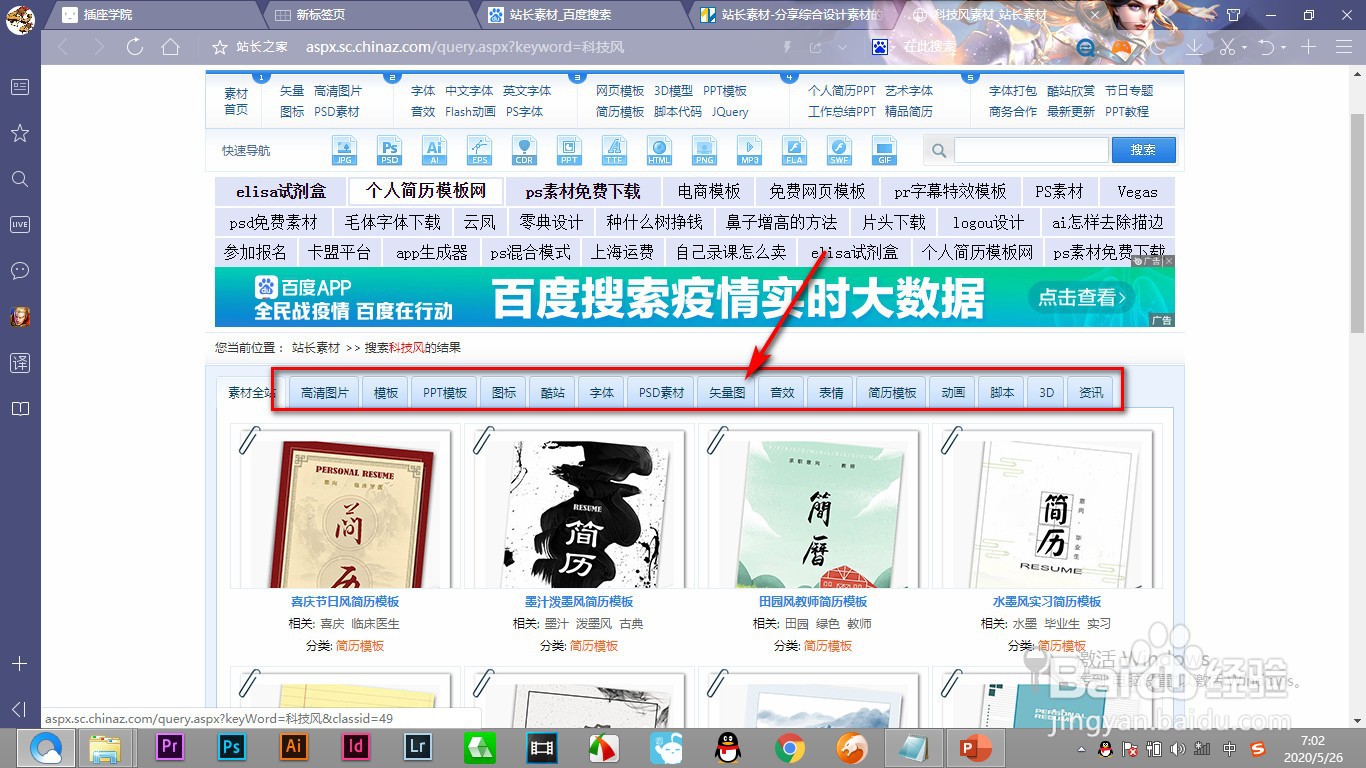Screen dimensions: 1366x768
Task: Click the JPG format filter icon
Action: [x=345, y=150]
